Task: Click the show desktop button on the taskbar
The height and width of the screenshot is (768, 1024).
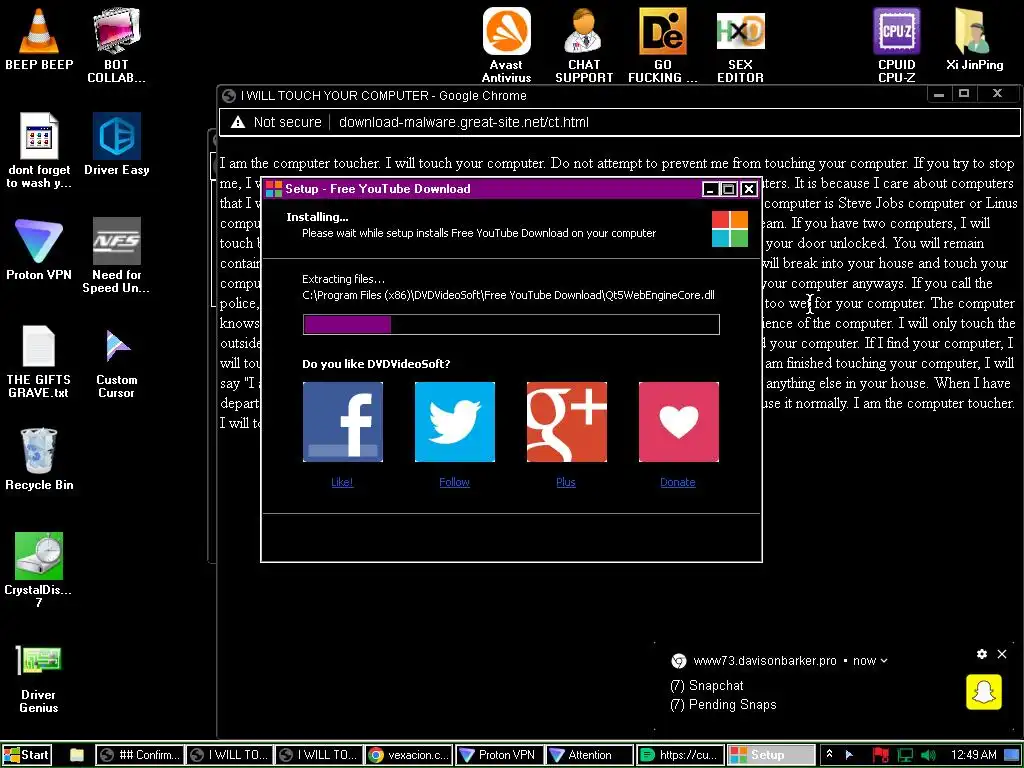Action: pyautogui.click(x=1012, y=755)
